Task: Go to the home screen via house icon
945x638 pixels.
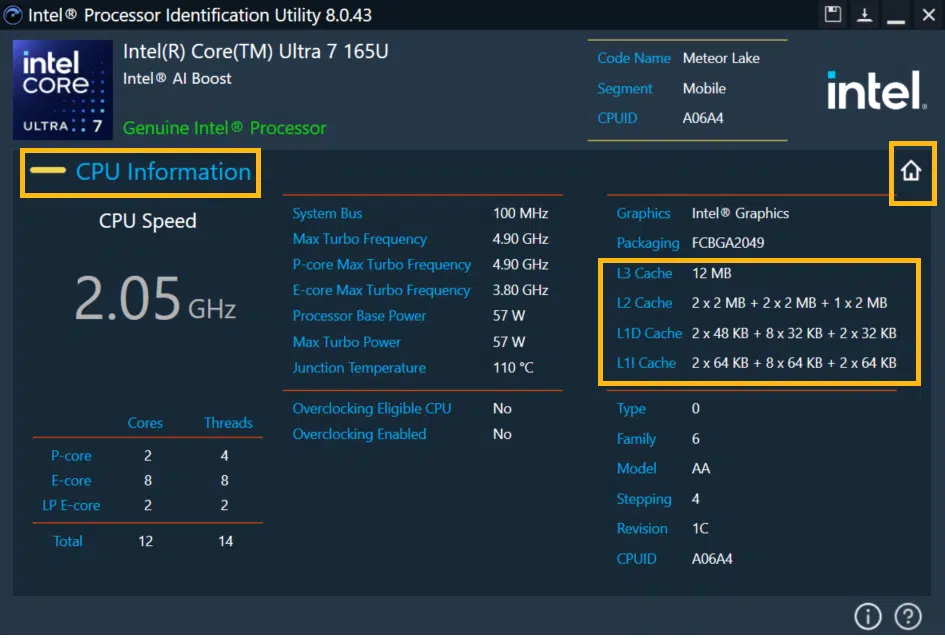Action: [911, 172]
